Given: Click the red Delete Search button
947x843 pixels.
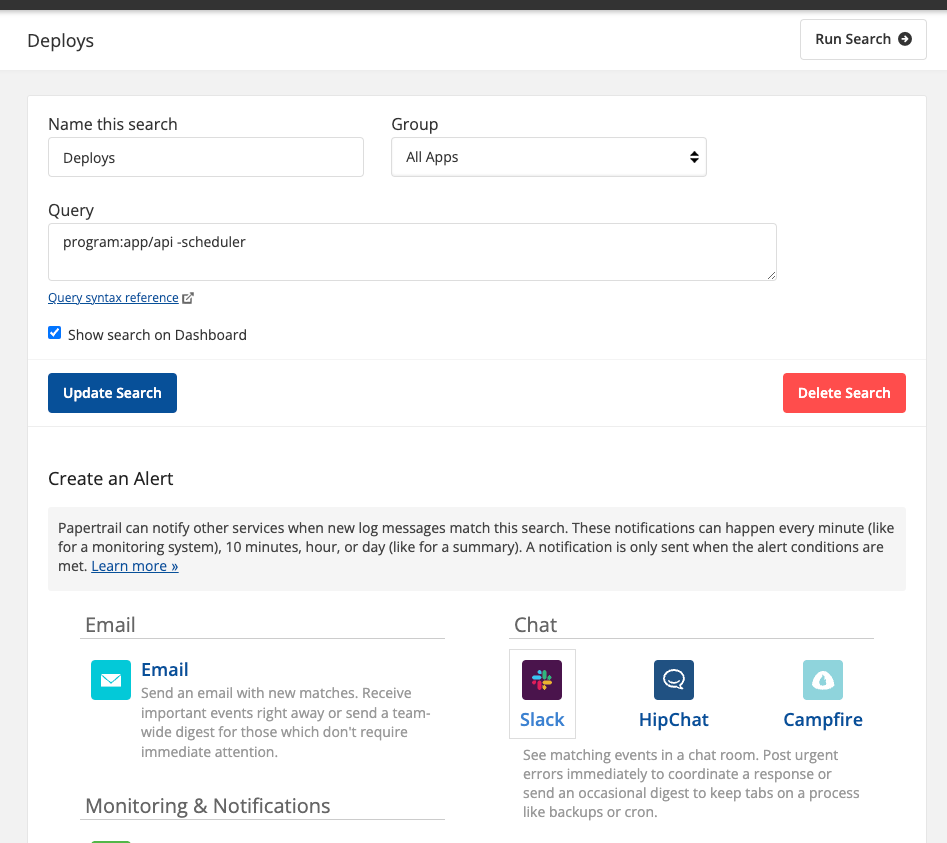Looking at the screenshot, I should click(x=844, y=393).
